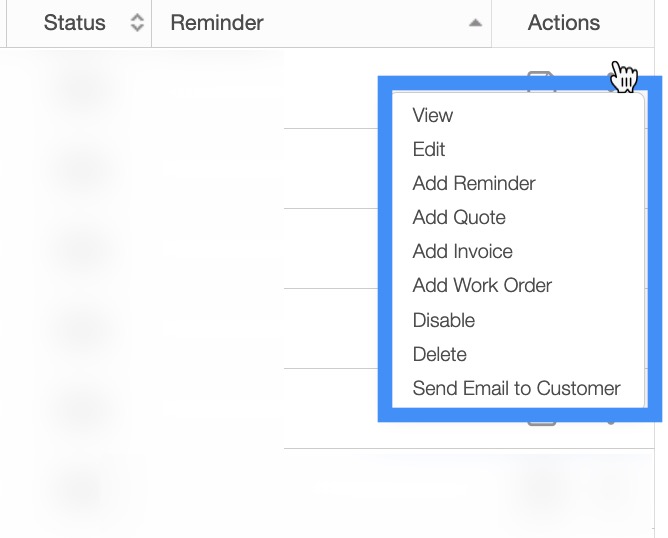Screen dimensions: 668x538
Task: Choose Edit in the context menu
Action: 428,149
